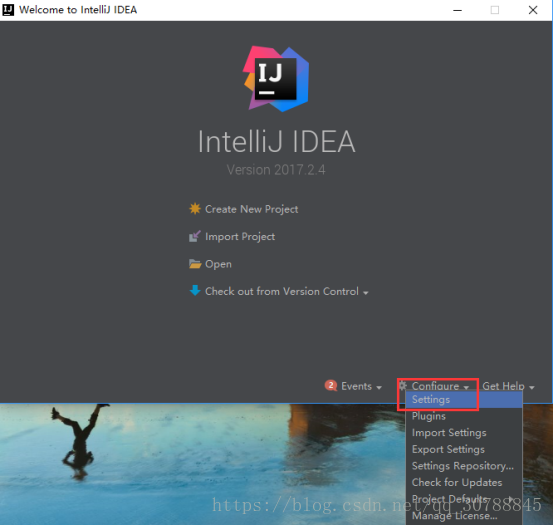Image resolution: width=553 pixels, height=525 pixels.
Task: Click the Import Project arrow icon
Action: [195, 236]
